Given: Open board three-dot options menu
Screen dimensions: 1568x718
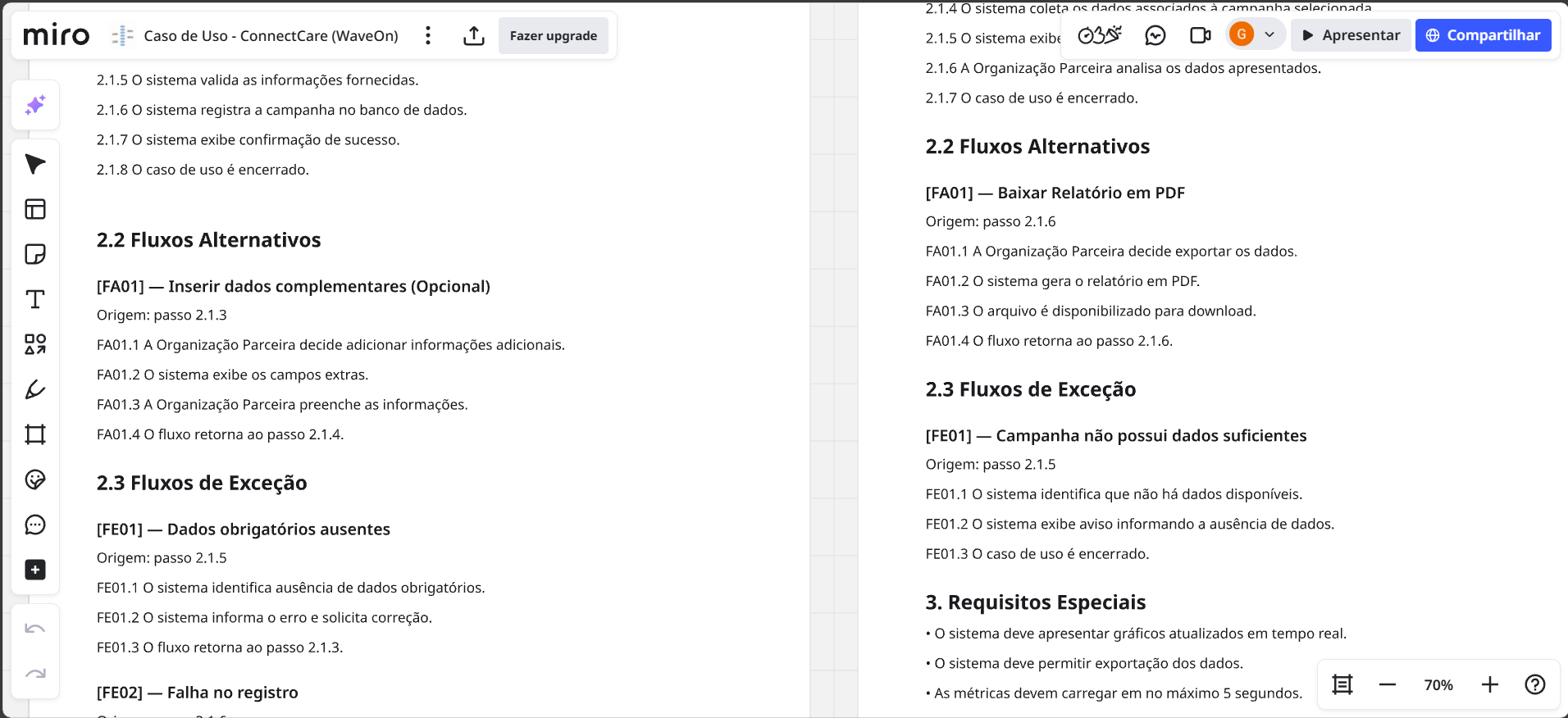Looking at the screenshot, I should coord(428,36).
